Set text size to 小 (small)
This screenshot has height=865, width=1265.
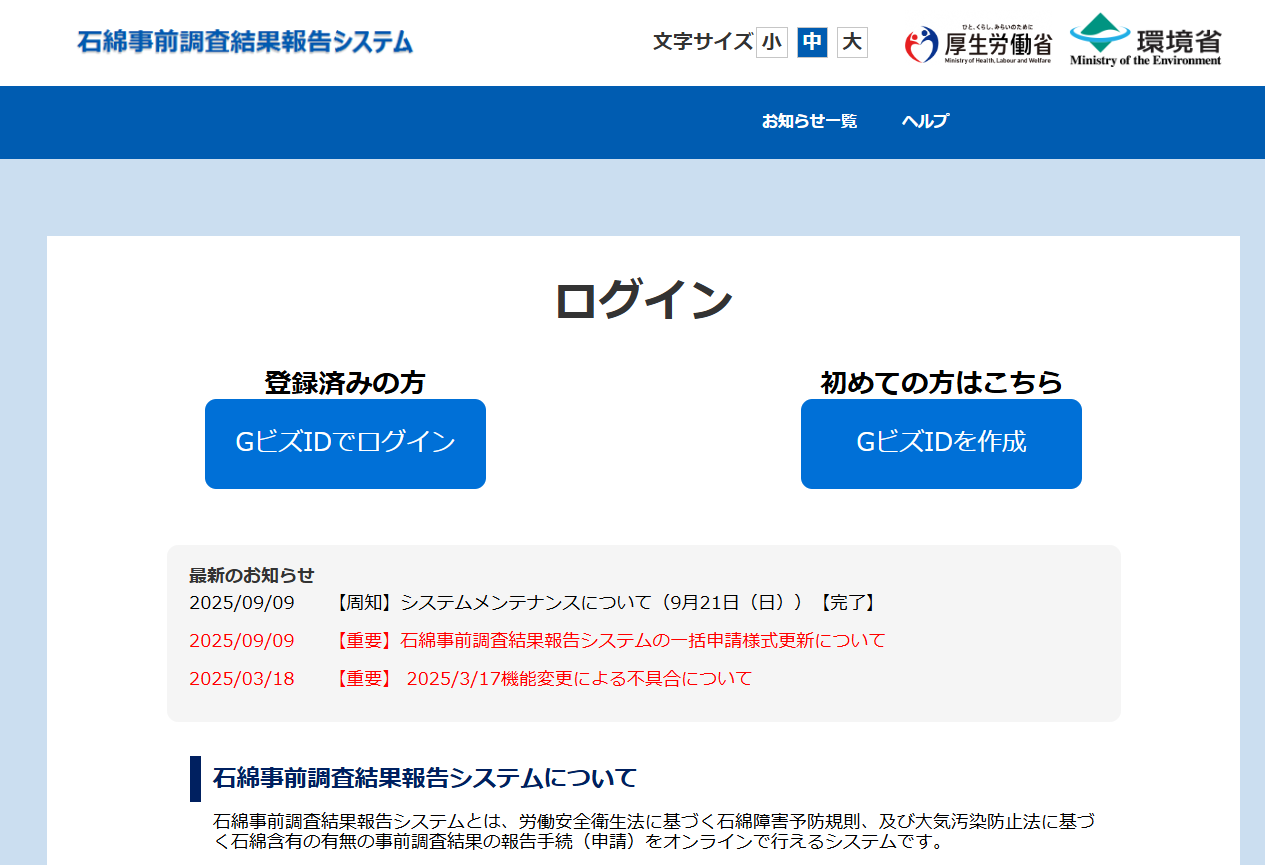[x=771, y=42]
